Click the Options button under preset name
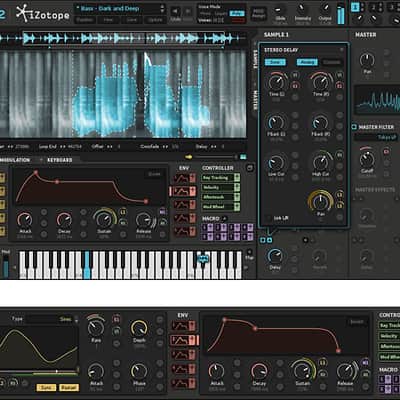Image resolution: width=400 pixels, height=400 pixels. click(x=155, y=20)
